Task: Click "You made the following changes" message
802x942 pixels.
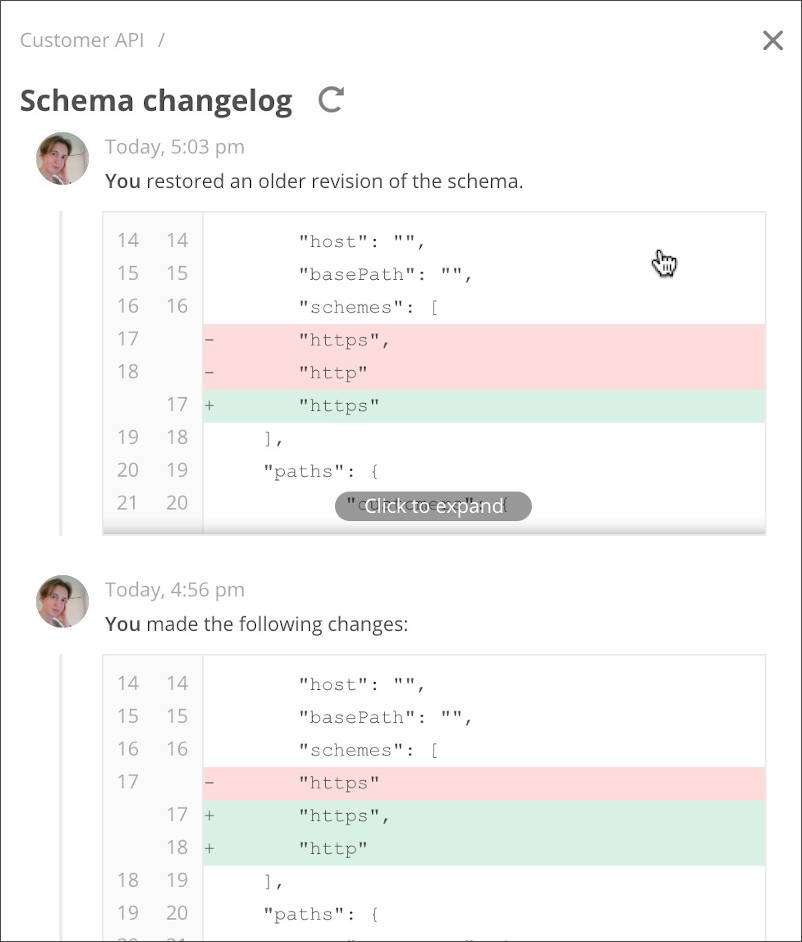Action: point(257,624)
